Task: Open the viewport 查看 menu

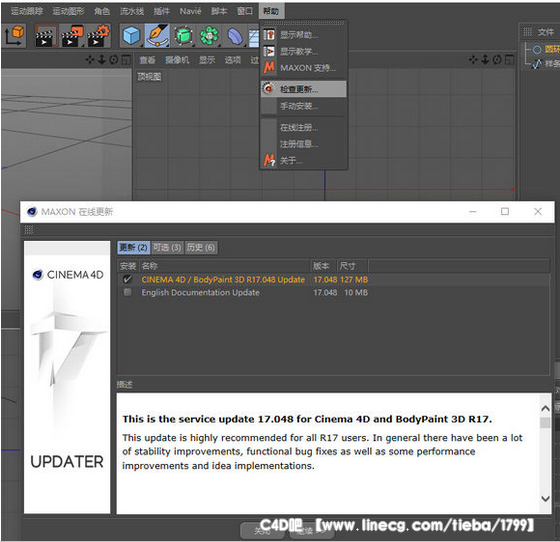Action: [147, 60]
